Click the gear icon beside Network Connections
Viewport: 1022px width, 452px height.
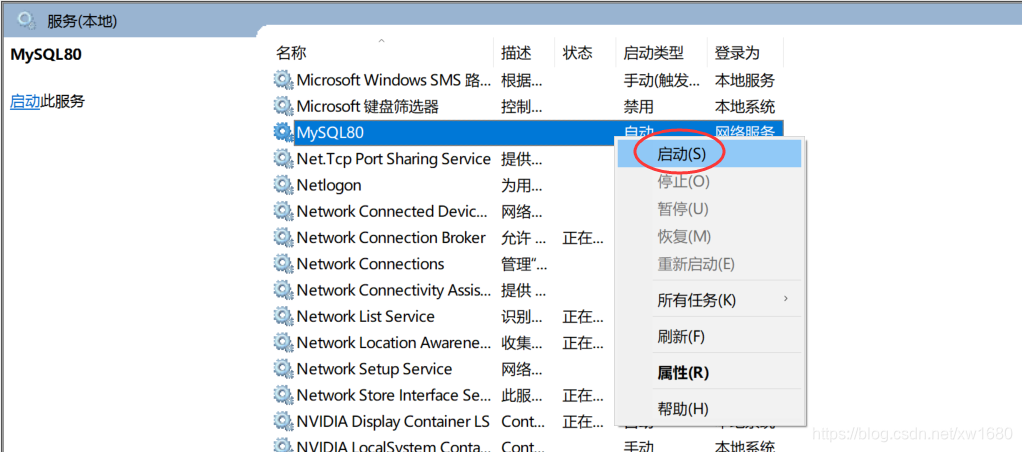tap(283, 264)
